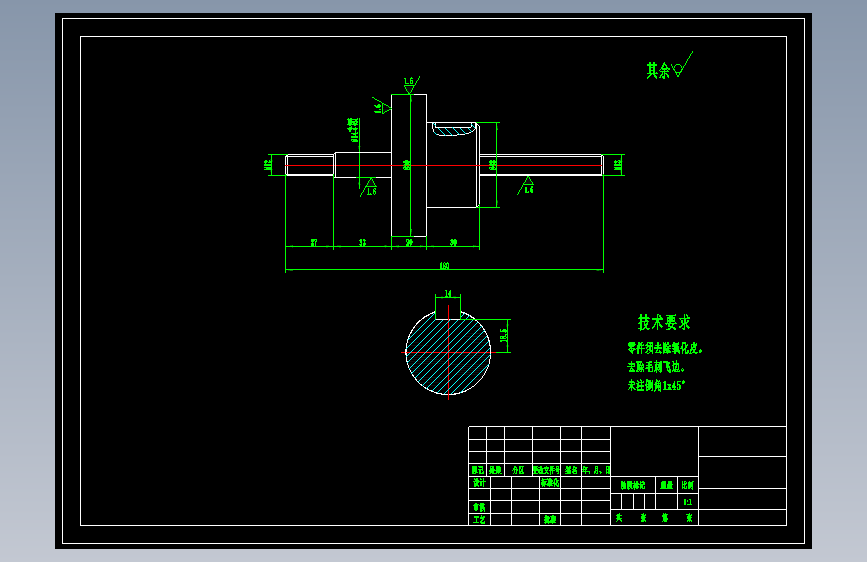Click the 技术要求 heading text
Image resolution: width=867 pixels, height=562 pixels.
(x=664, y=322)
